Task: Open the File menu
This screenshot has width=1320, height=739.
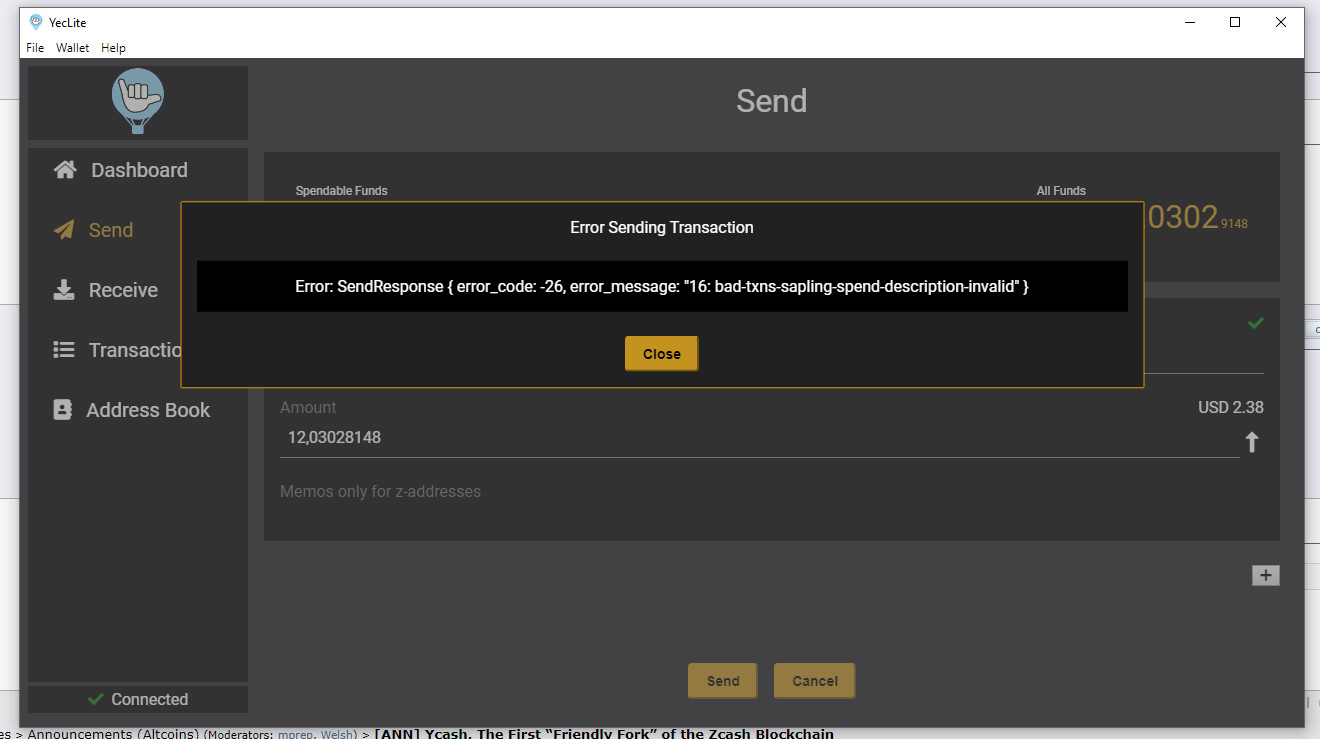Action: 35,48
